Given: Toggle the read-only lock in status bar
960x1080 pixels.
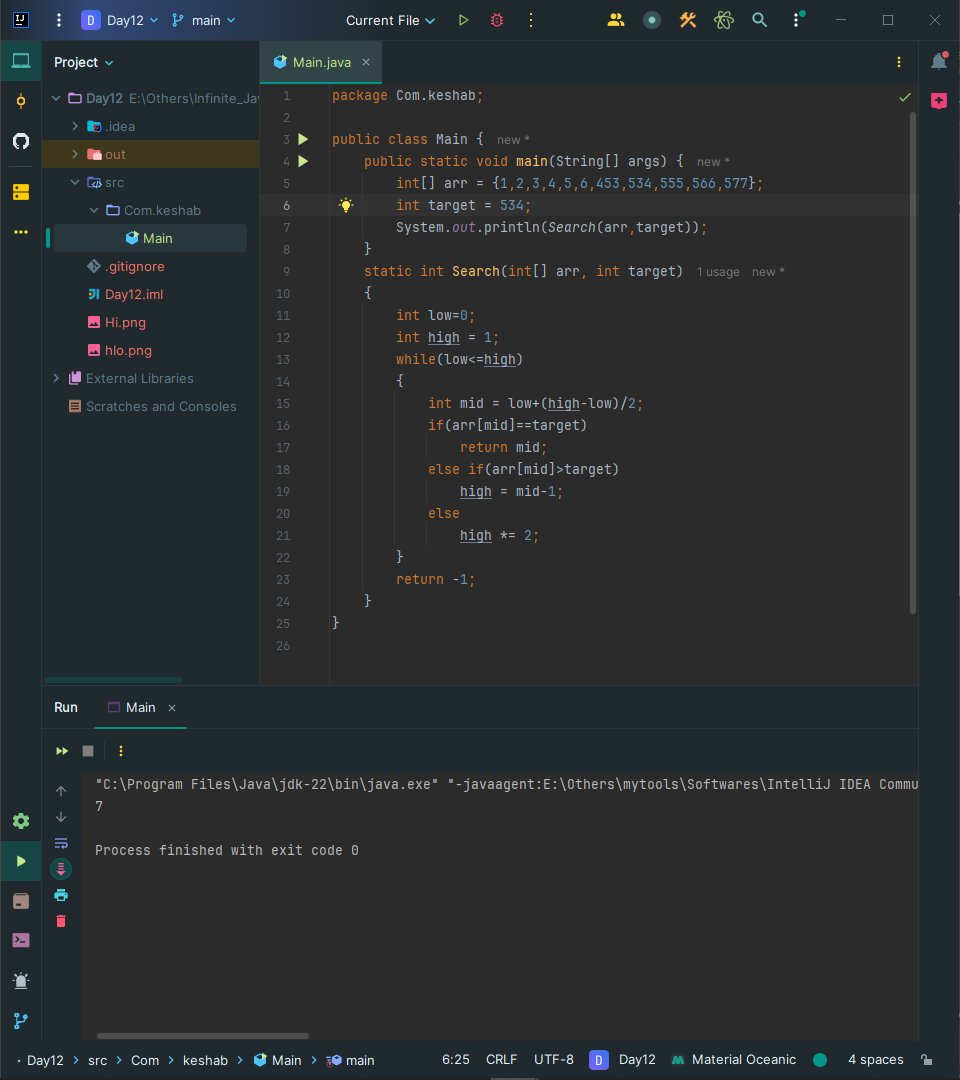Looking at the screenshot, I should (927, 1060).
